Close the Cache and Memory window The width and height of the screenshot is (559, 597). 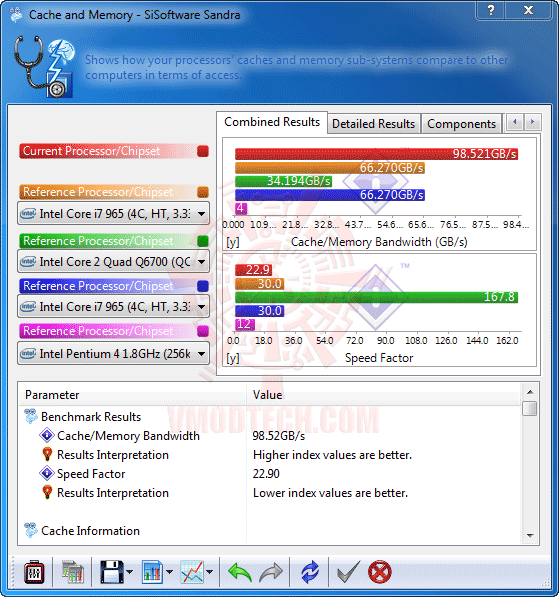(x=528, y=10)
